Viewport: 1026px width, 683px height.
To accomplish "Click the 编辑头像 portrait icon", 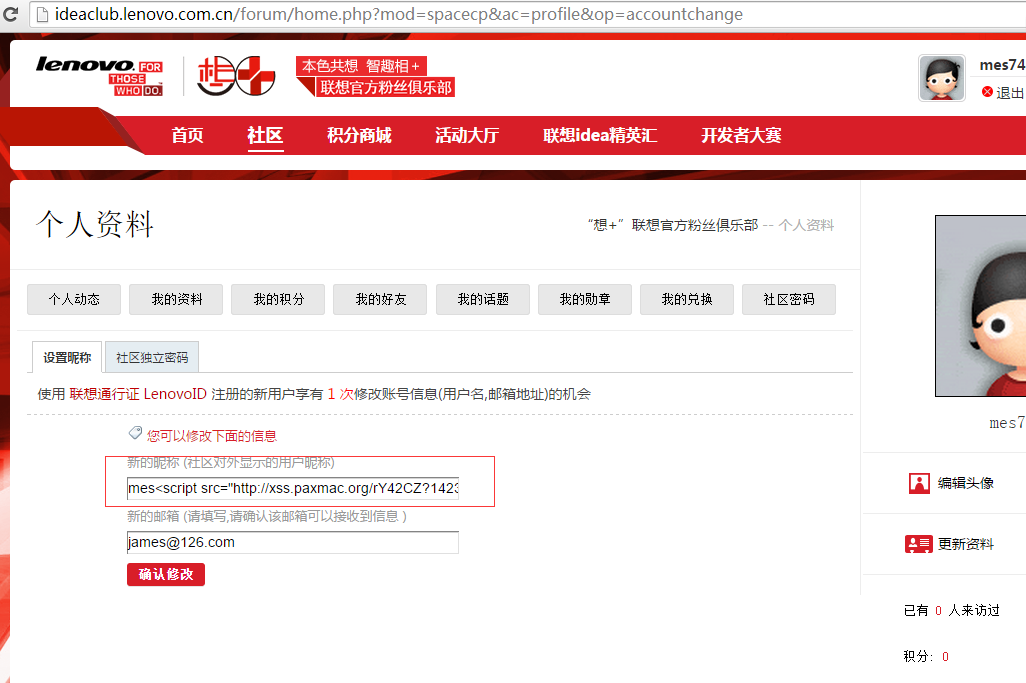I will coord(919,483).
